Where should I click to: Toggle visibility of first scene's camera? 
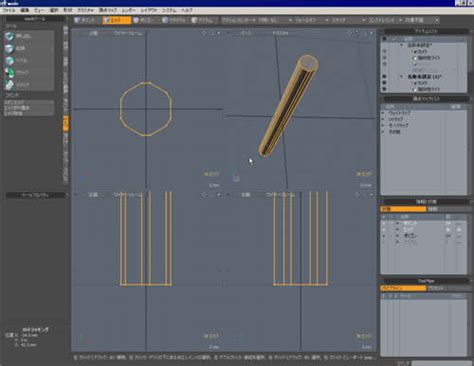[x=384, y=51]
